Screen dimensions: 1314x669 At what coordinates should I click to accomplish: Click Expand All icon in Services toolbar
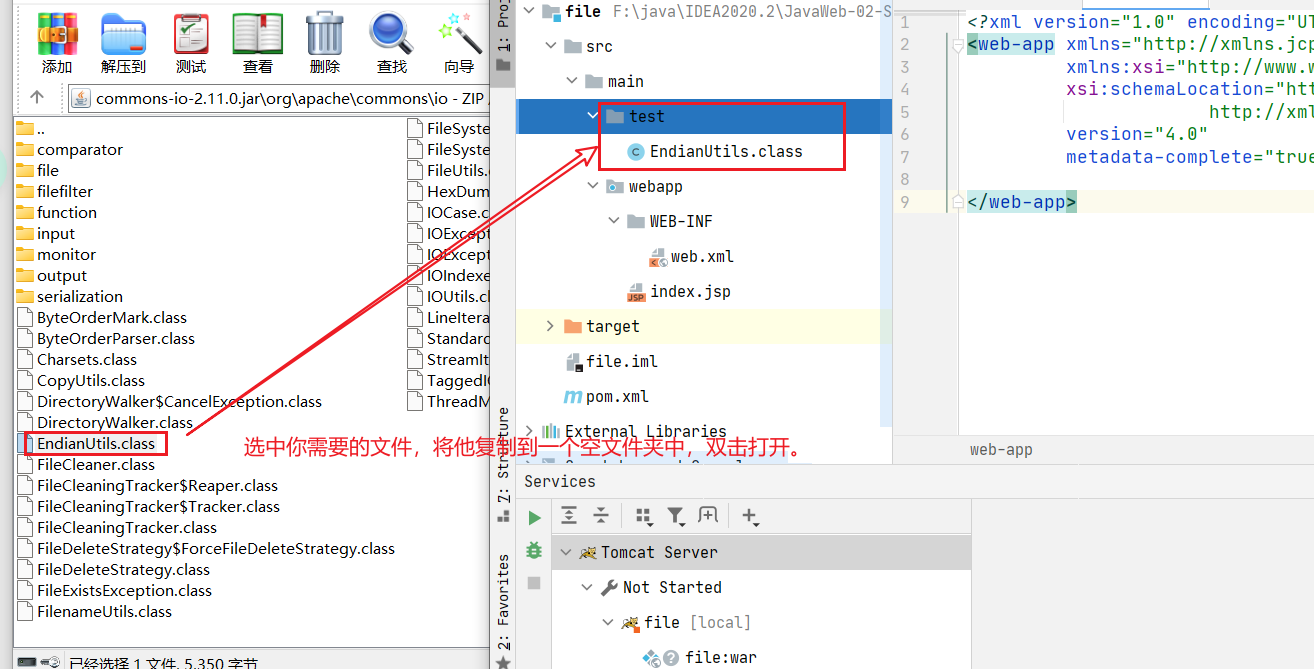click(569, 516)
